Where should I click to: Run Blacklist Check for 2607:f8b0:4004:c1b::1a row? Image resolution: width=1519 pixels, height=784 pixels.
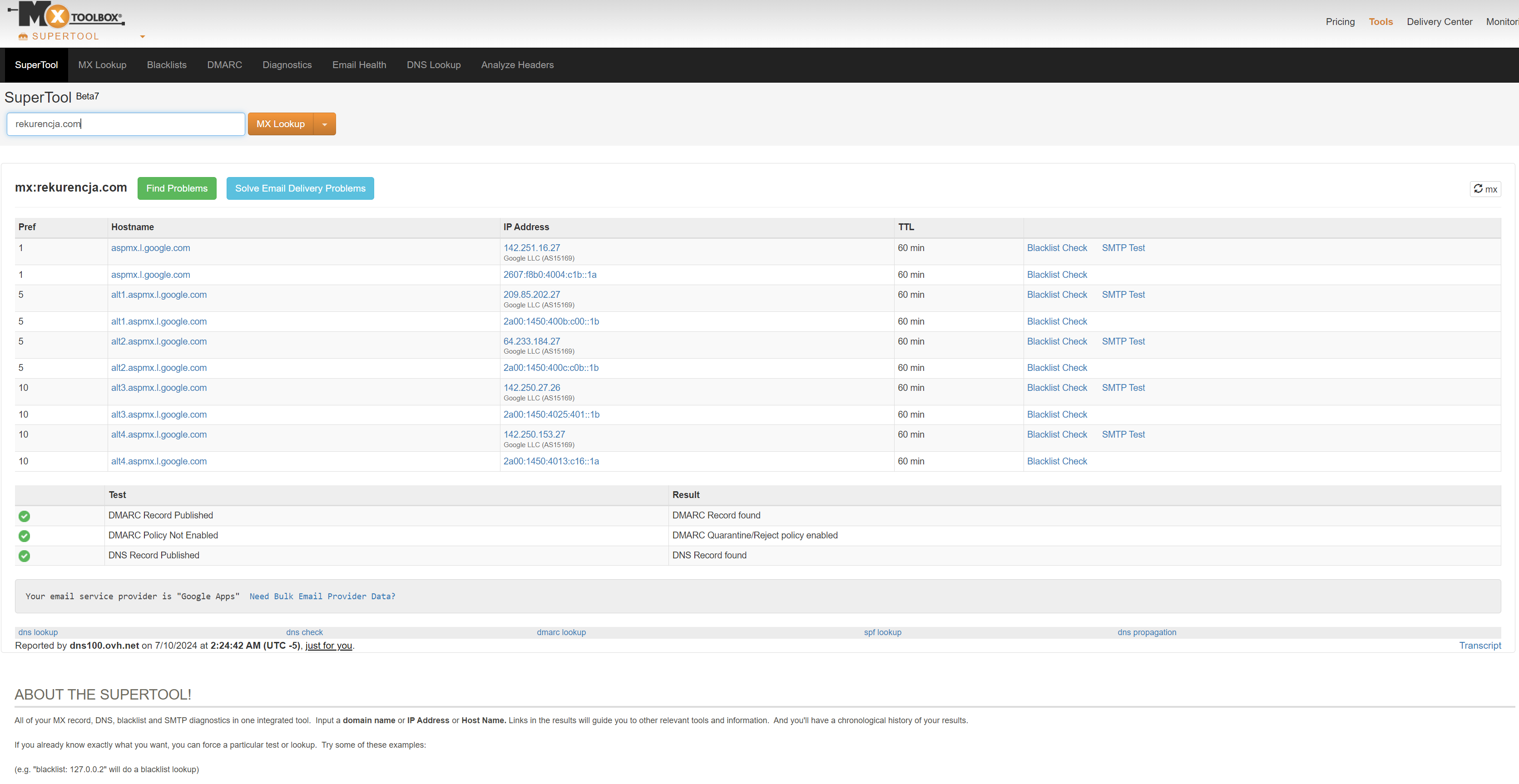coord(1057,275)
